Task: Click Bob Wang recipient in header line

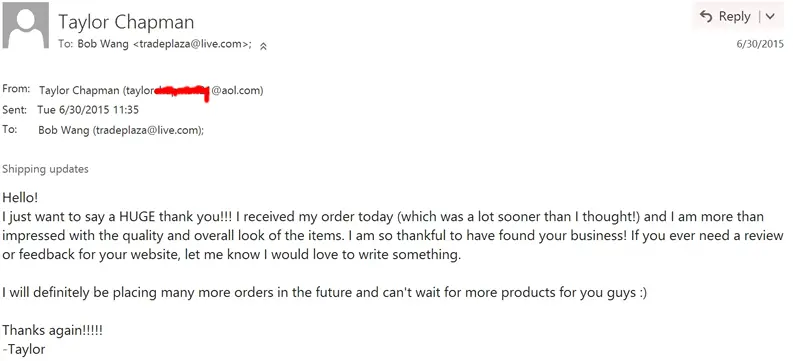Action: [103, 44]
